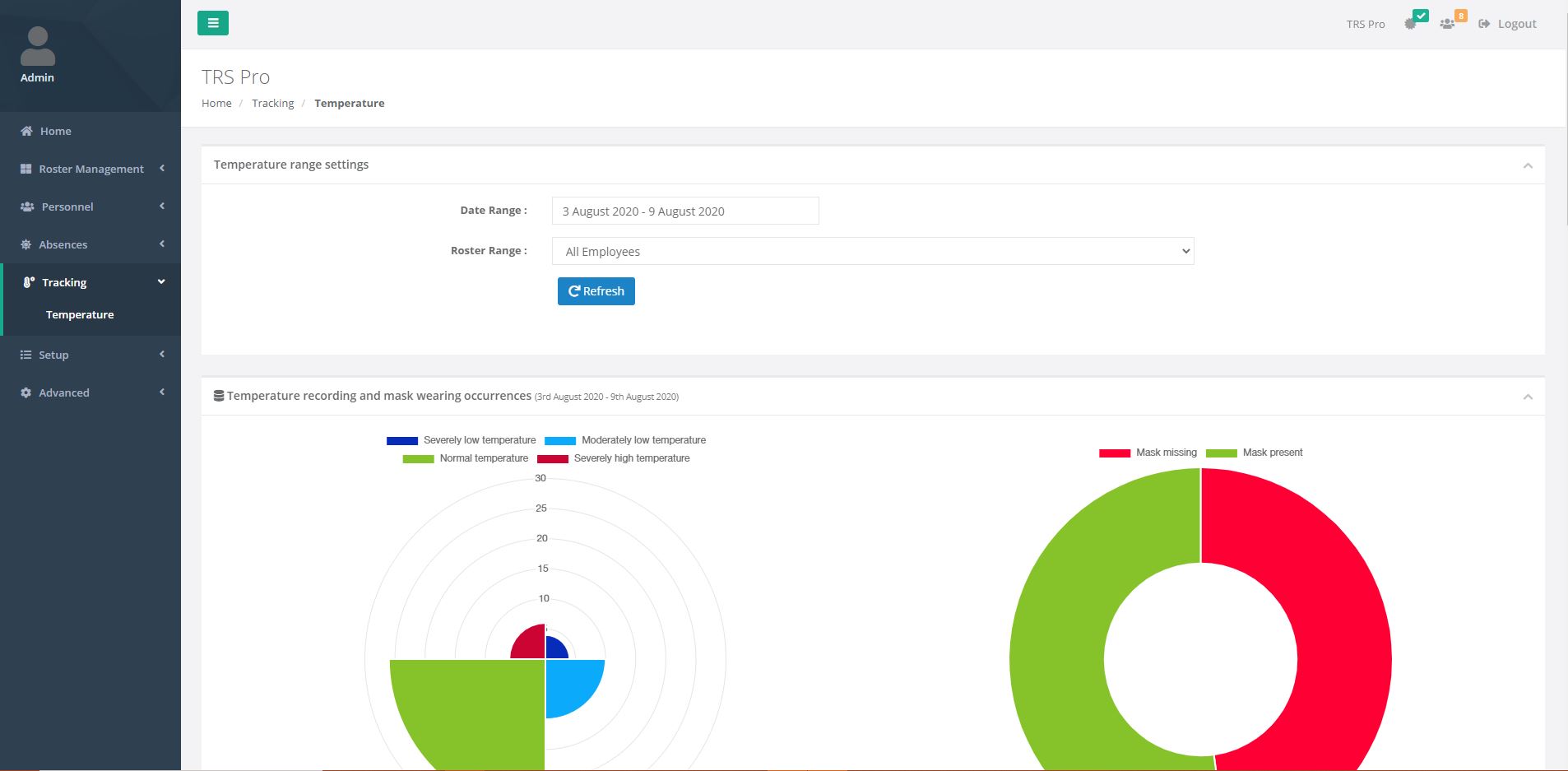Click the Tracking label in sidebar
The width and height of the screenshot is (1568, 771).
click(x=64, y=282)
